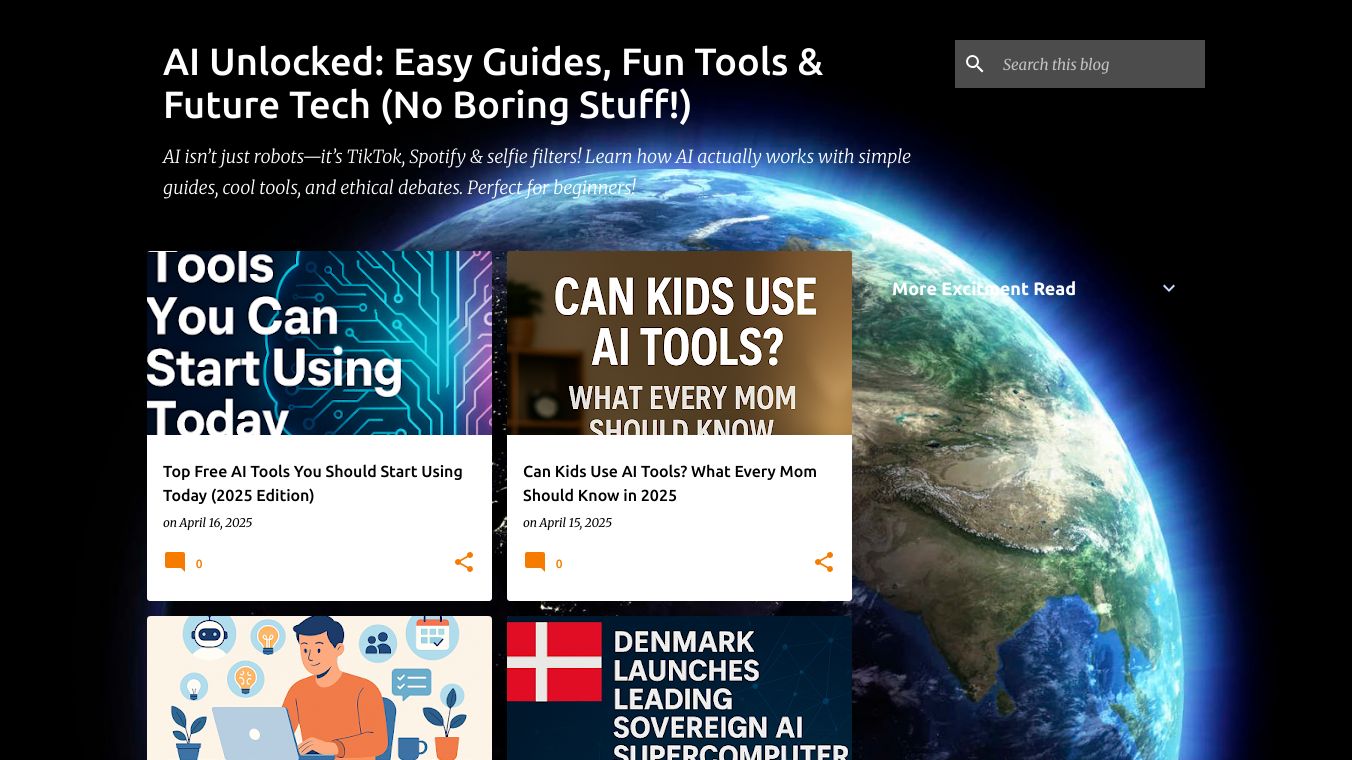Image resolution: width=1352 pixels, height=760 pixels.
Task: Select the blog tagline about TikTok and Spotify
Action: tap(537, 172)
